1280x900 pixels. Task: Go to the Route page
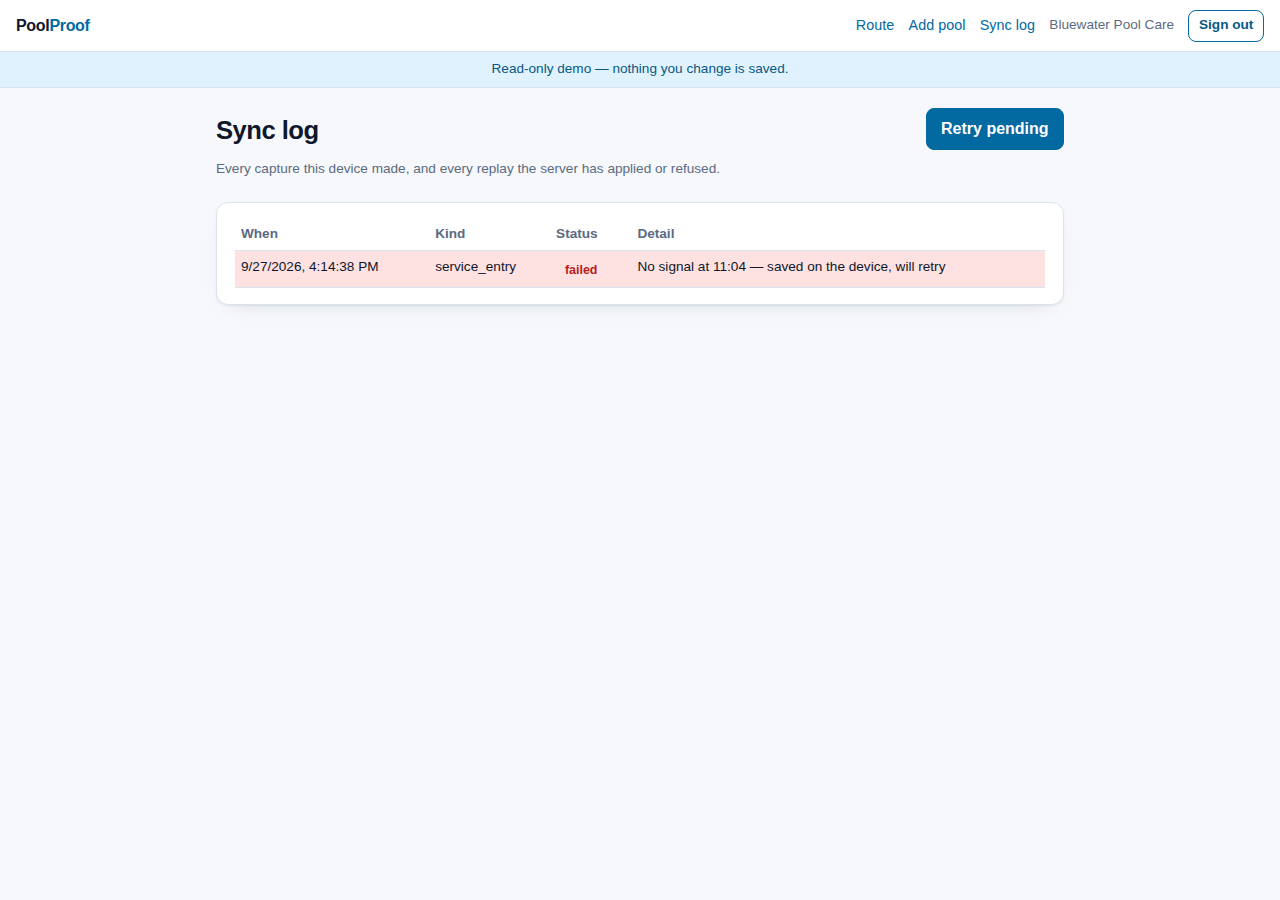tap(875, 25)
